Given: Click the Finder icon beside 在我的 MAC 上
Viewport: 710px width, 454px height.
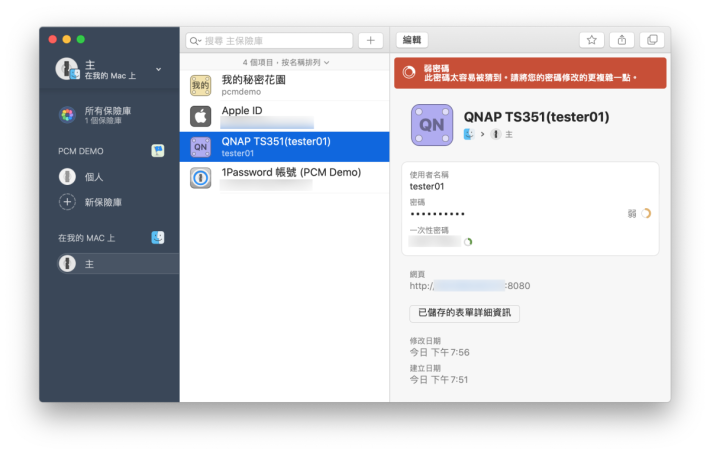Looking at the screenshot, I should click(x=158, y=237).
